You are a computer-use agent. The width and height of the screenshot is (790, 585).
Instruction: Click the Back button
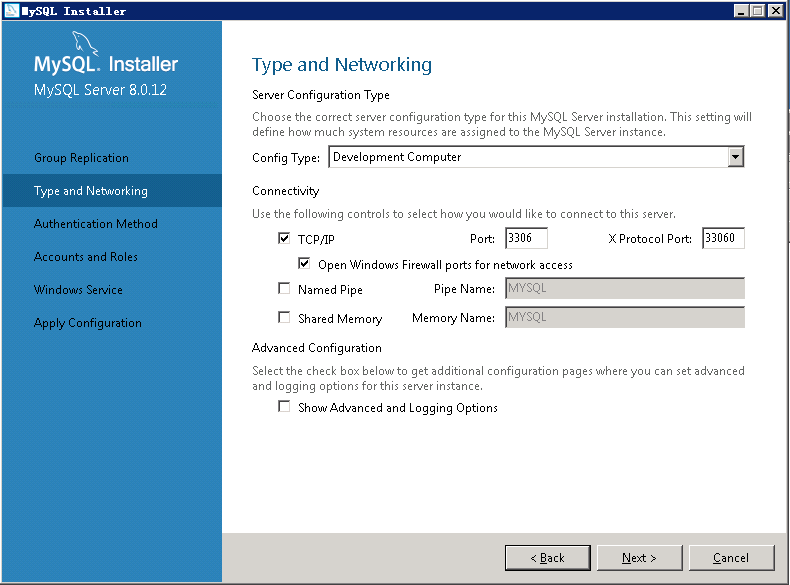coord(548,558)
